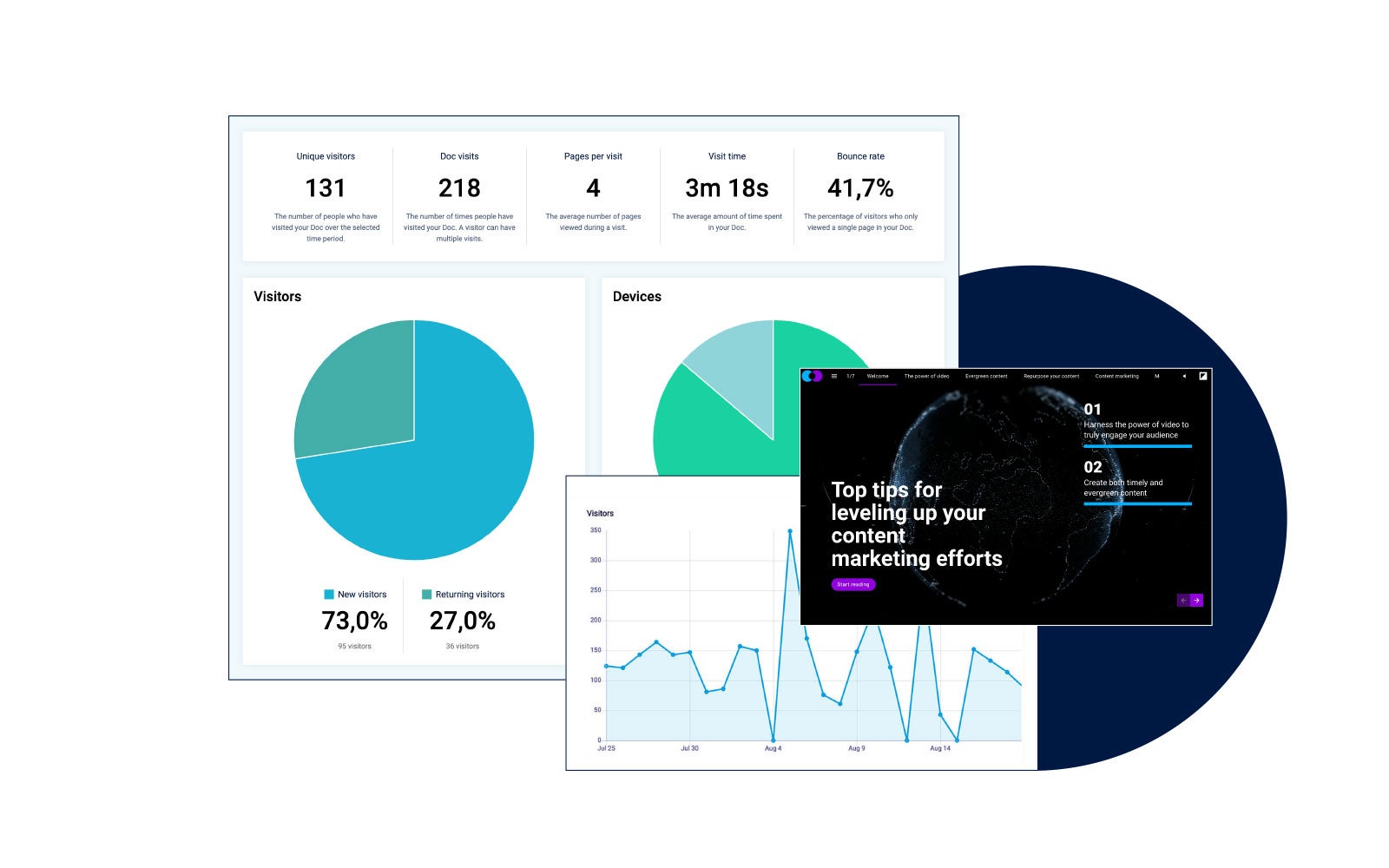1389x868 pixels.
Task: Click the New visitors legend square
Action: pyautogui.click(x=329, y=595)
